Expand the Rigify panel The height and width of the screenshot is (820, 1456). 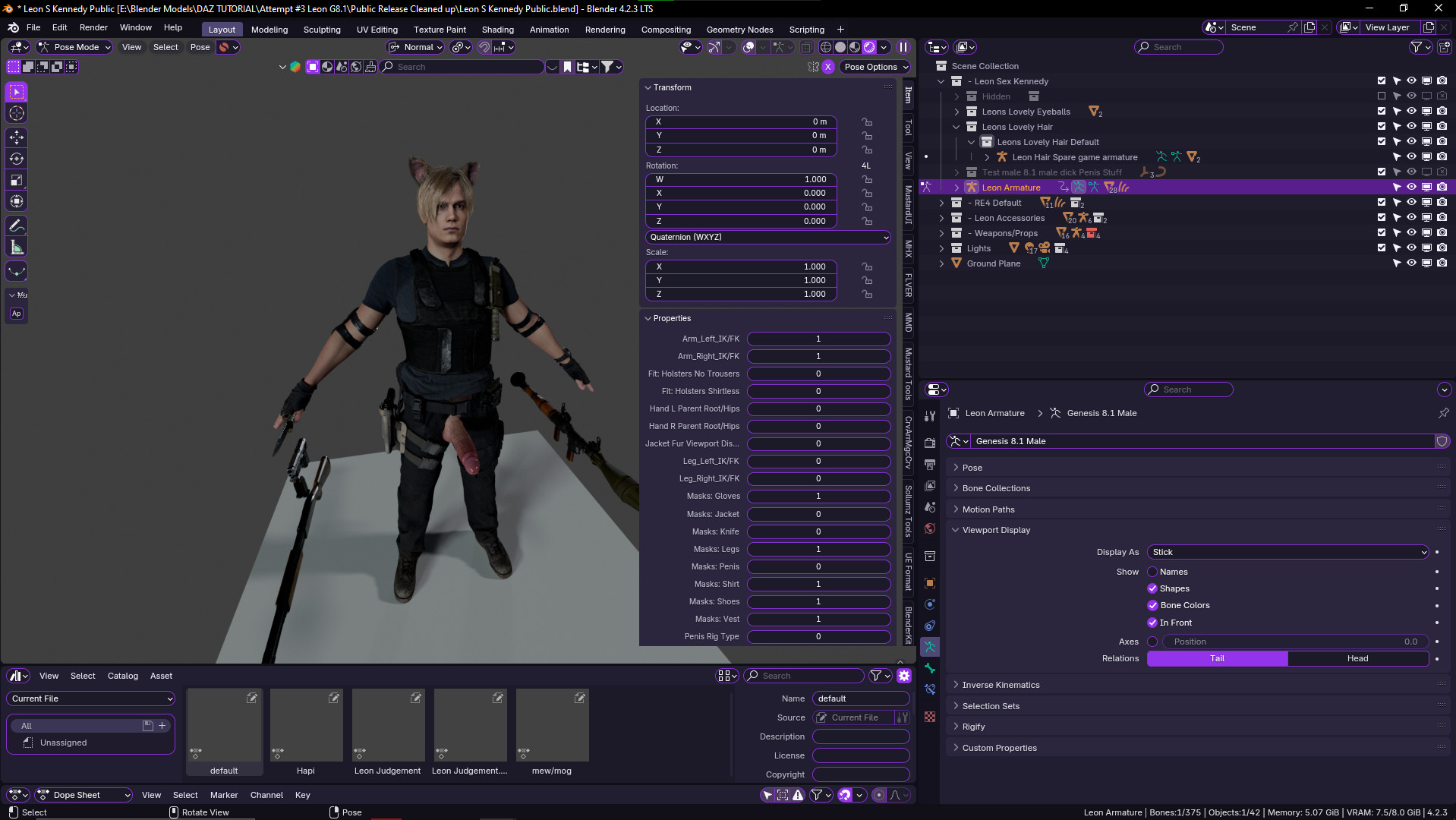(x=973, y=727)
